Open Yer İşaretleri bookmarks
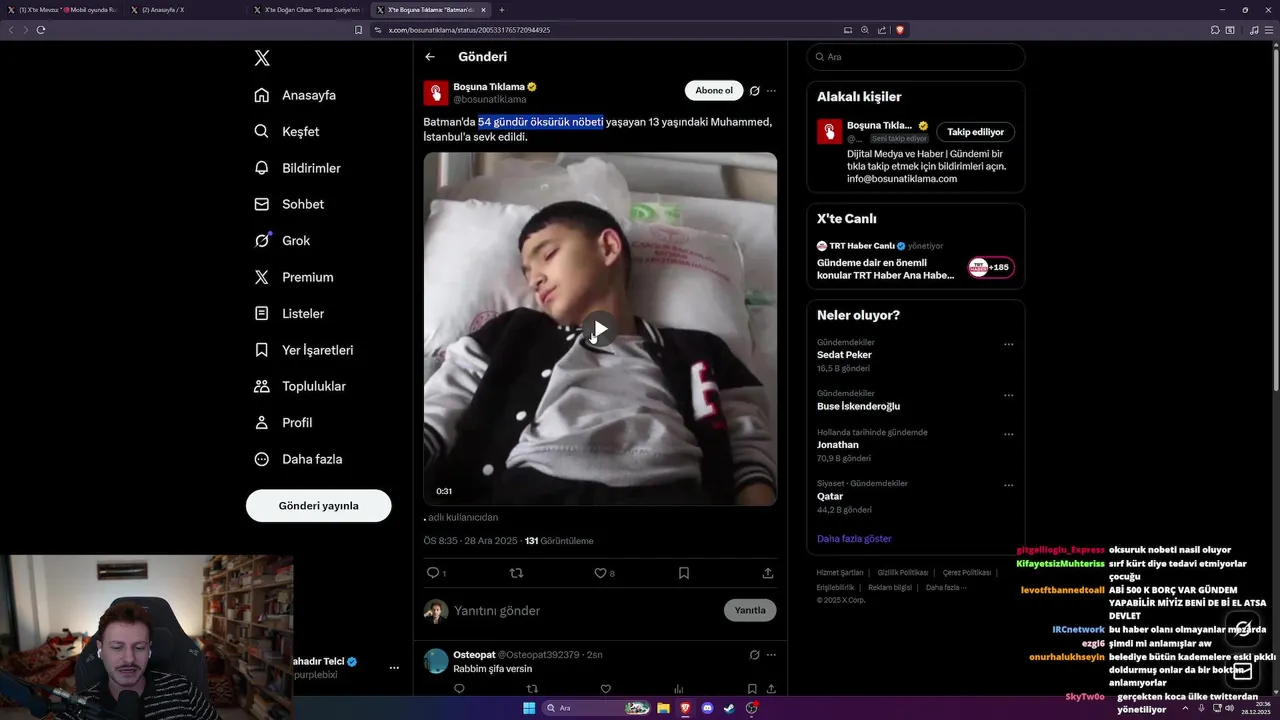The height and width of the screenshot is (720, 1280). 304,350
